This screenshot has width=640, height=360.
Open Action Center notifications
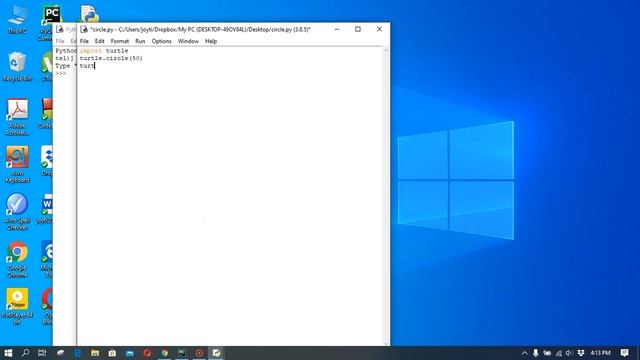[624, 353]
